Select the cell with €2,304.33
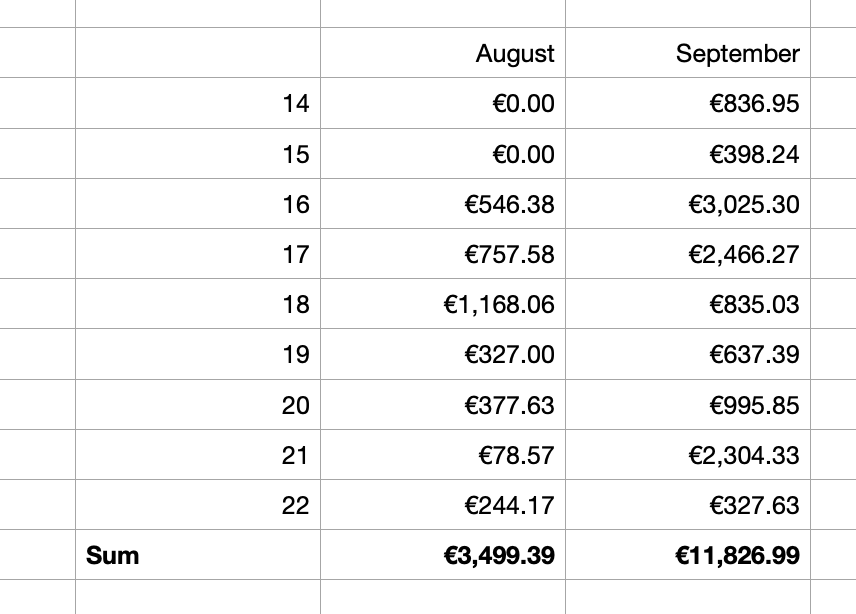The image size is (856, 614). (x=688, y=455)
